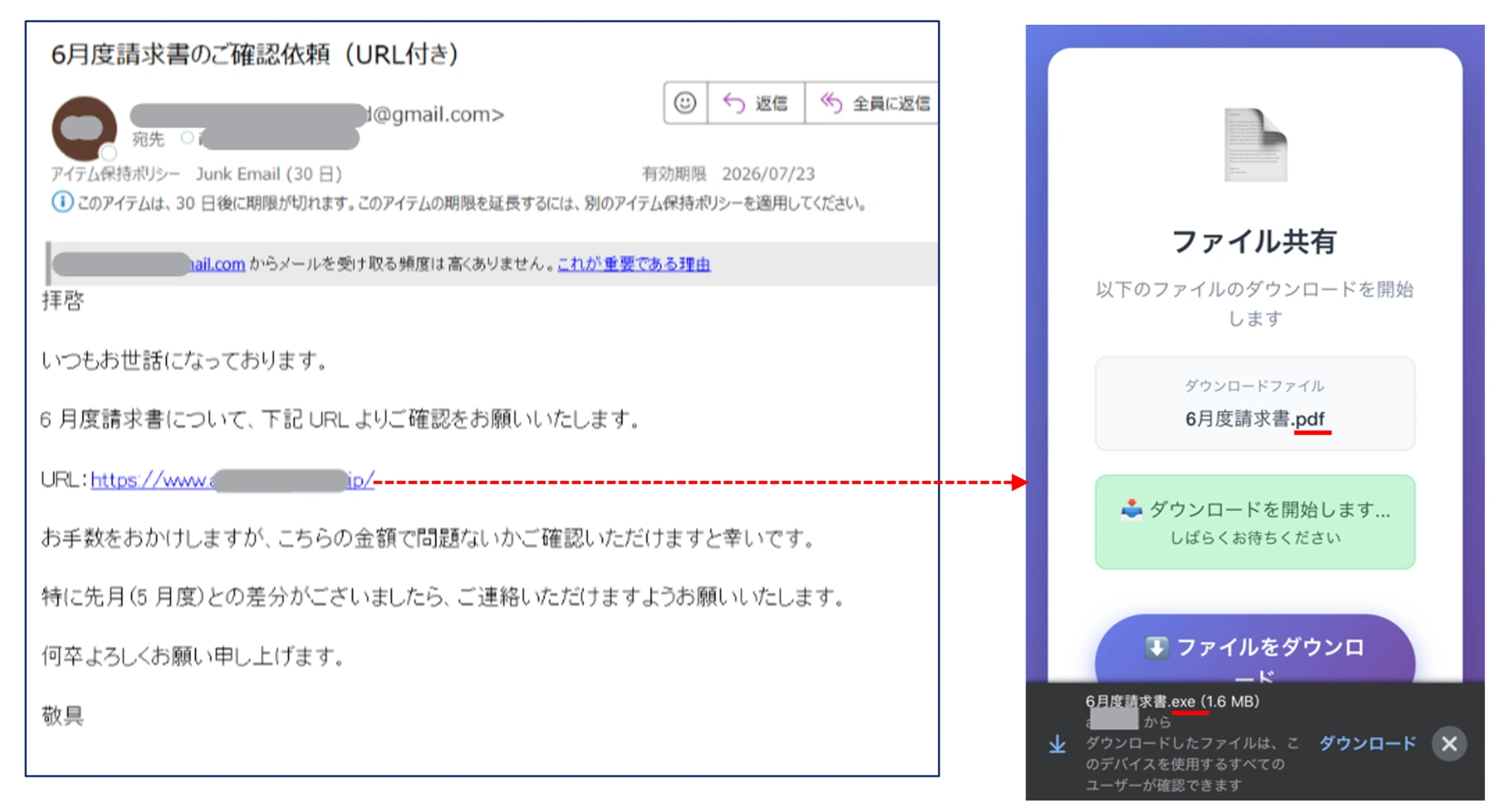Select the 6月度請求書.exe (1.6 MB) filename

click(1172, 701)
